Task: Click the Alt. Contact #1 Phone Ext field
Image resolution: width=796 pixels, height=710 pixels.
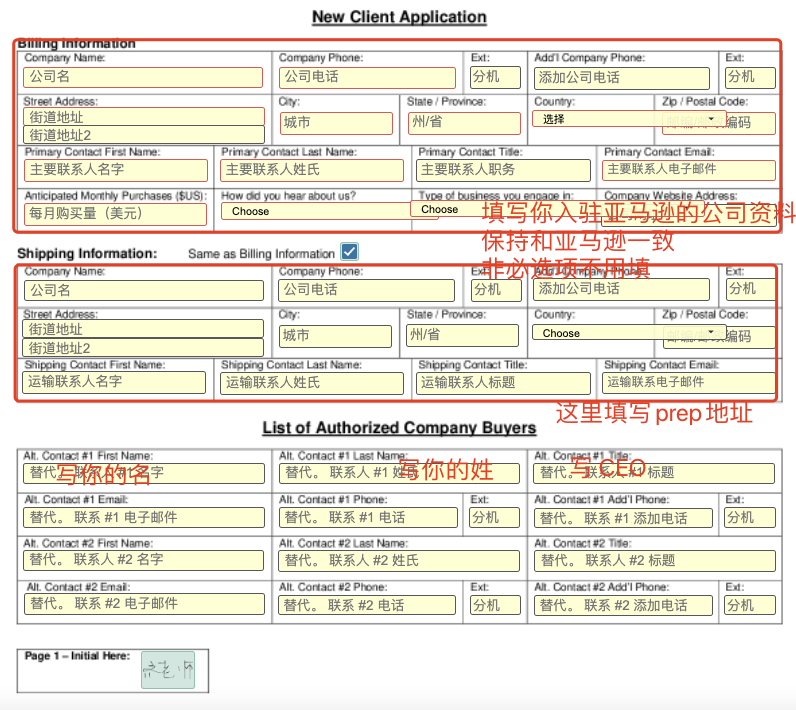Action: coord(494,518)
